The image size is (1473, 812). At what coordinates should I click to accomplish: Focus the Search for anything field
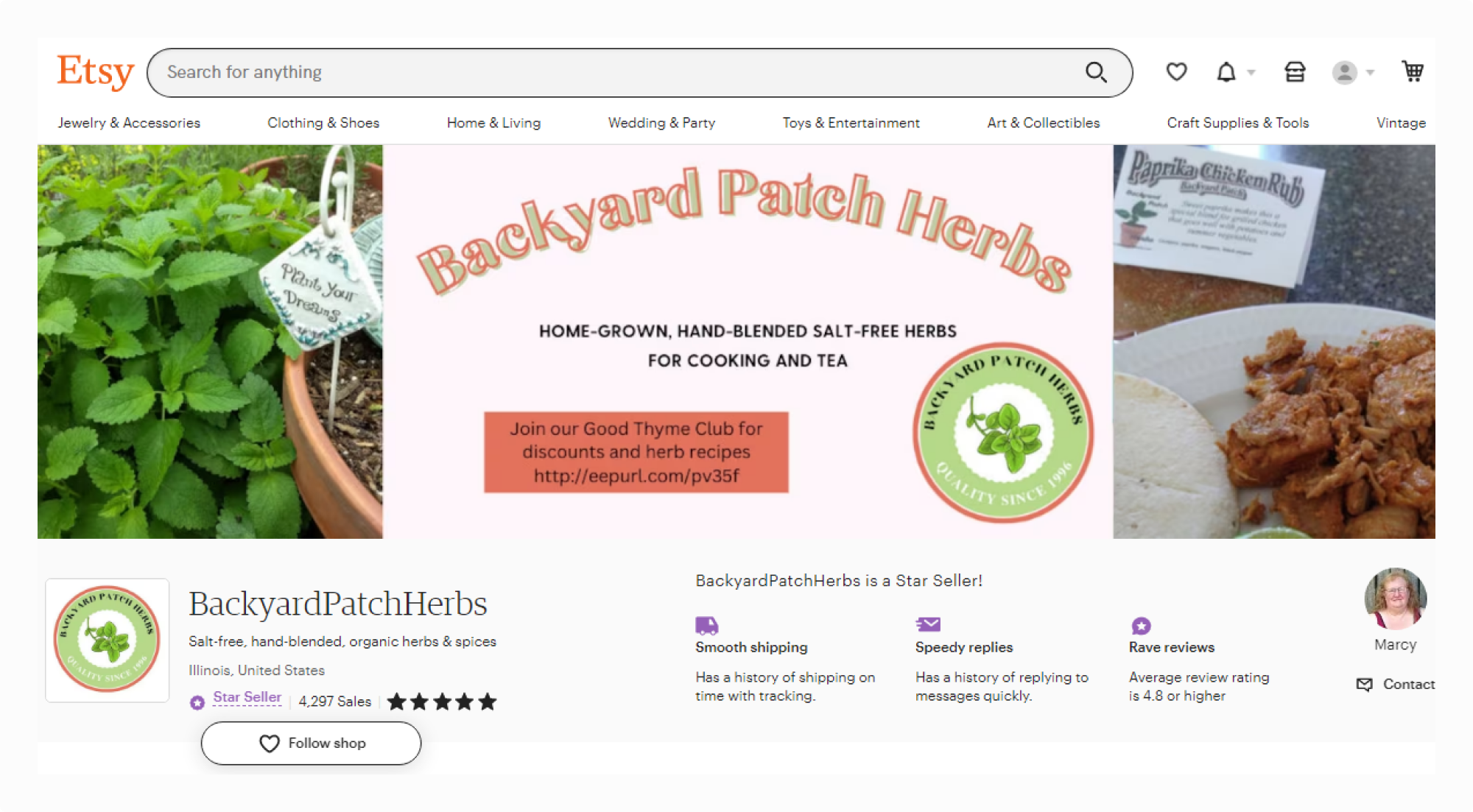click(639, 72)
